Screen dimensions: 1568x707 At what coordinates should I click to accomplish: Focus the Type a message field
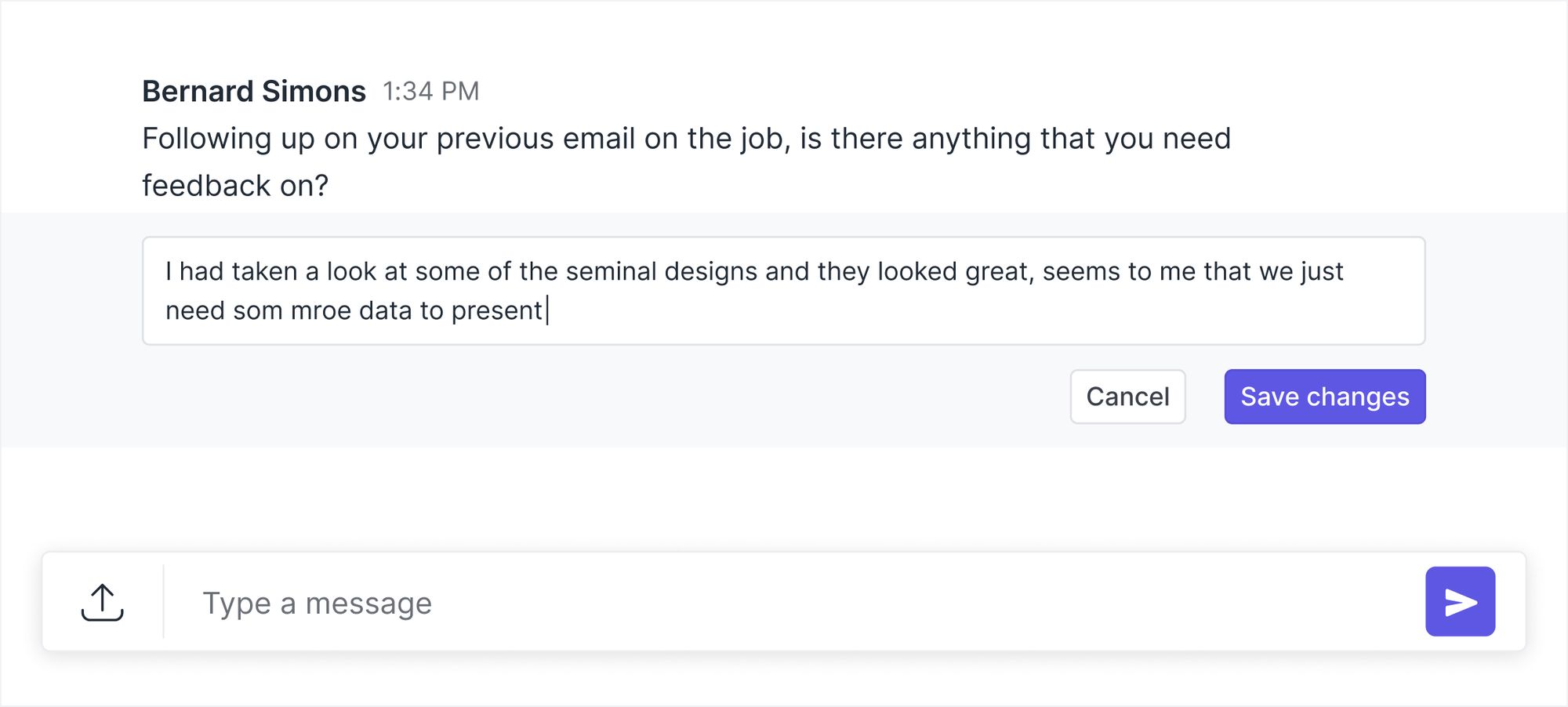click(x=784, y=603)
